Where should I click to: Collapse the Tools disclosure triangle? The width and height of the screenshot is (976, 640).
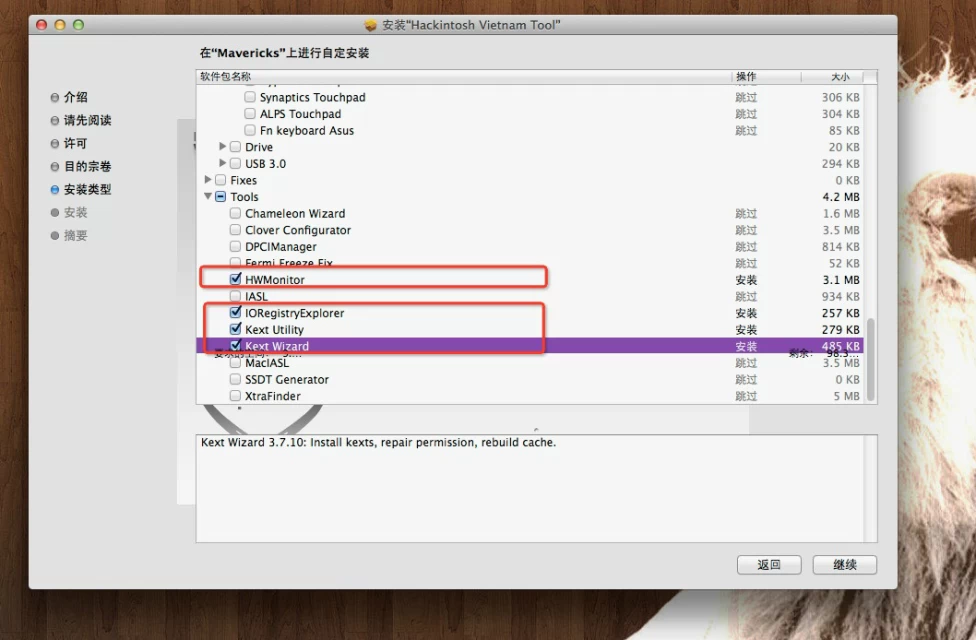pyautogui.click(x=208, y=197)
